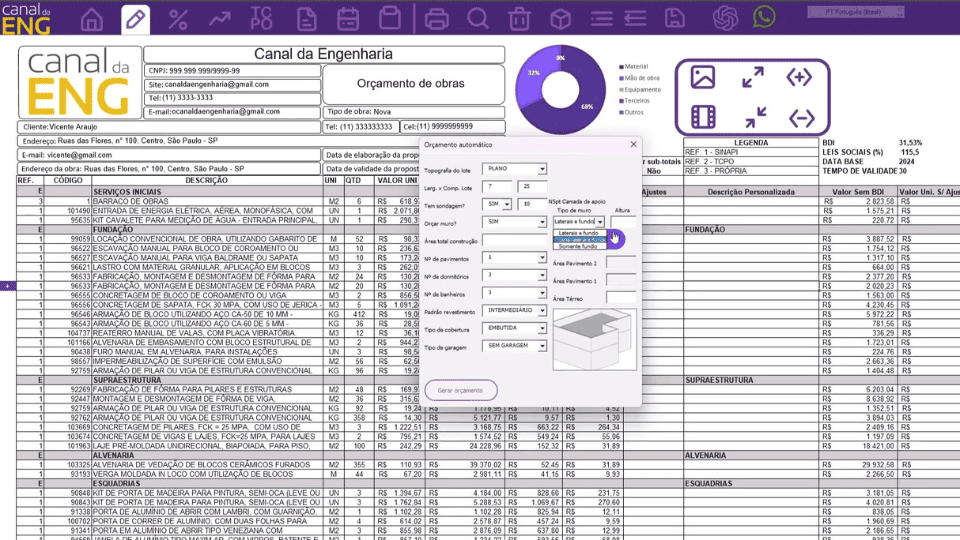Choose 'Somente fundo' in the list

click(579, 246)
